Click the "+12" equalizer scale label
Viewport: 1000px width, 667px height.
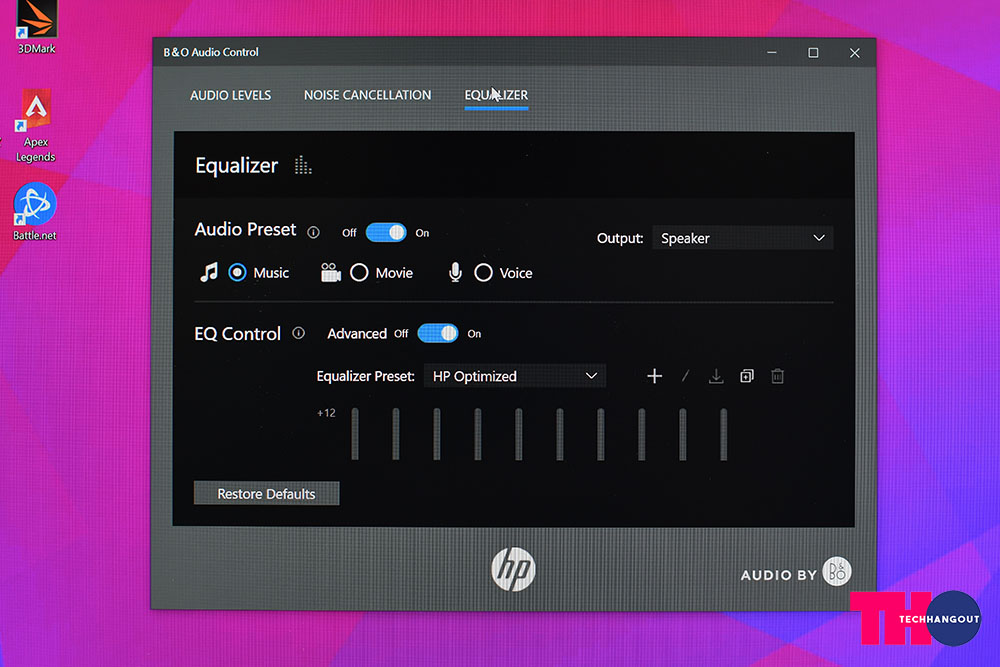326,413
